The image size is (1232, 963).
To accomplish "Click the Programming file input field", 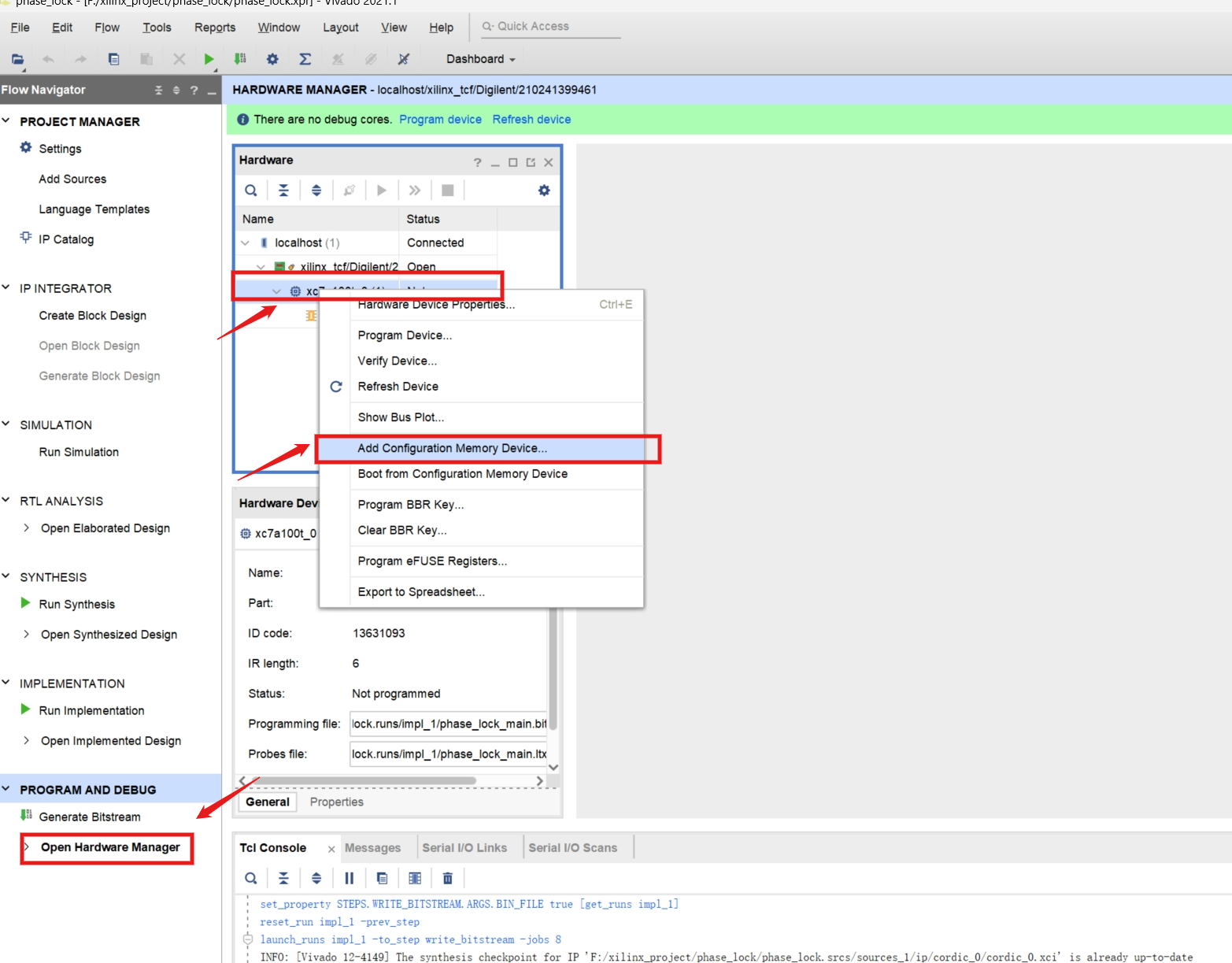I will (449, 724).
